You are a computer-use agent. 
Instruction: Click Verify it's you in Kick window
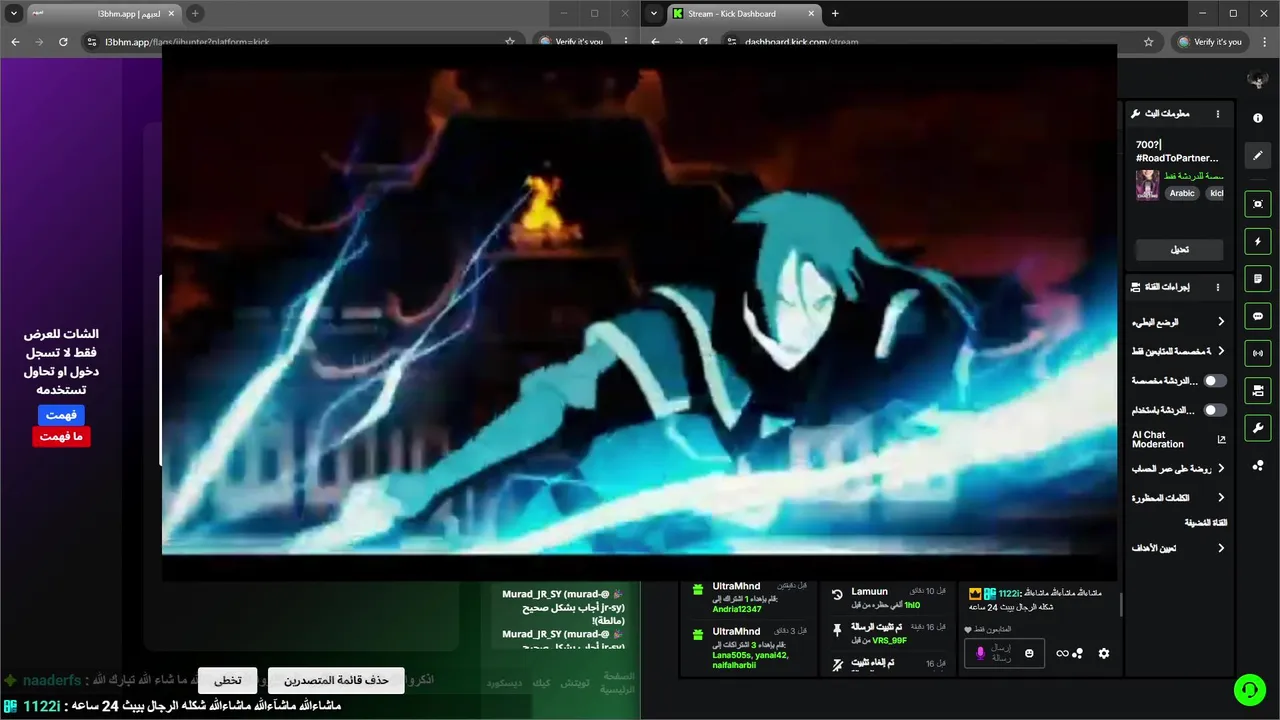(x=1209, y=42)
